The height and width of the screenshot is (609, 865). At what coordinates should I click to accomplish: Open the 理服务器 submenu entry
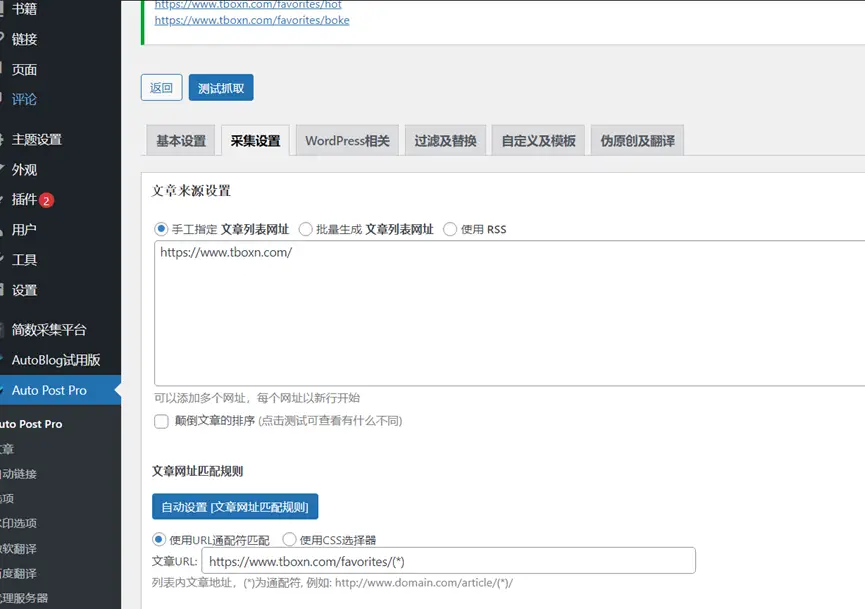pos(24,598)
